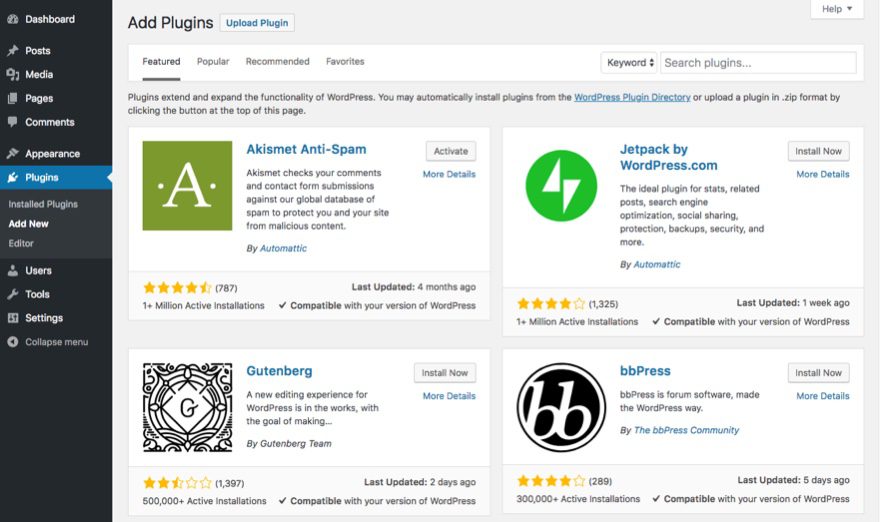Switch to the Featured tab
Viewport: 880px width, 522px height.
(x=161, y=62)
